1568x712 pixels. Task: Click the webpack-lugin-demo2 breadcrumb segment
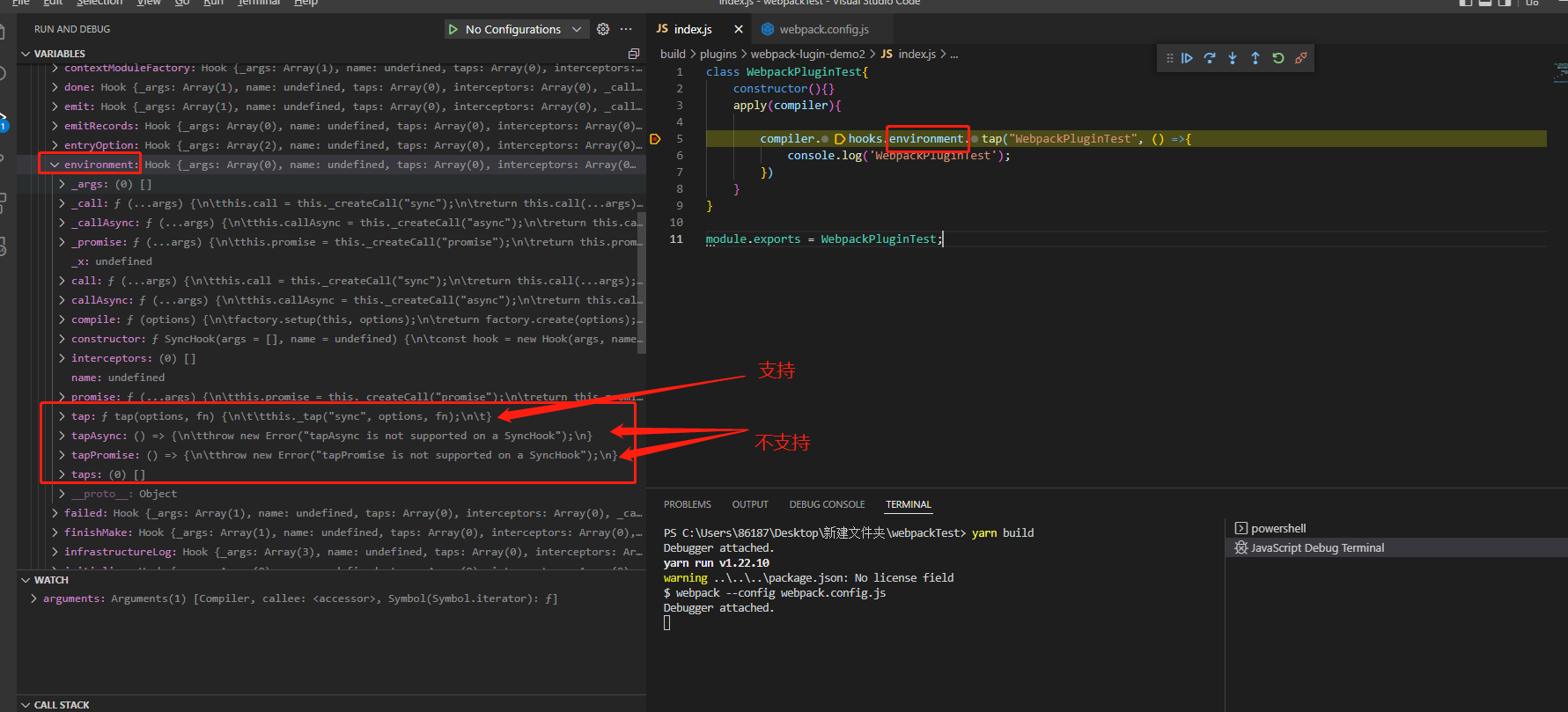[807, 54]
